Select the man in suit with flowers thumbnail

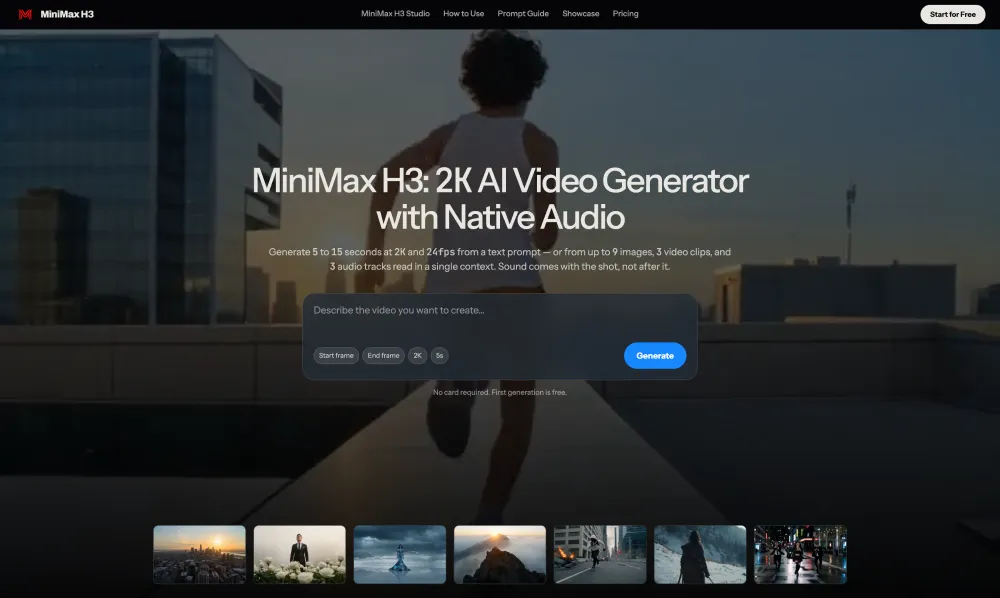coord(300,555)
